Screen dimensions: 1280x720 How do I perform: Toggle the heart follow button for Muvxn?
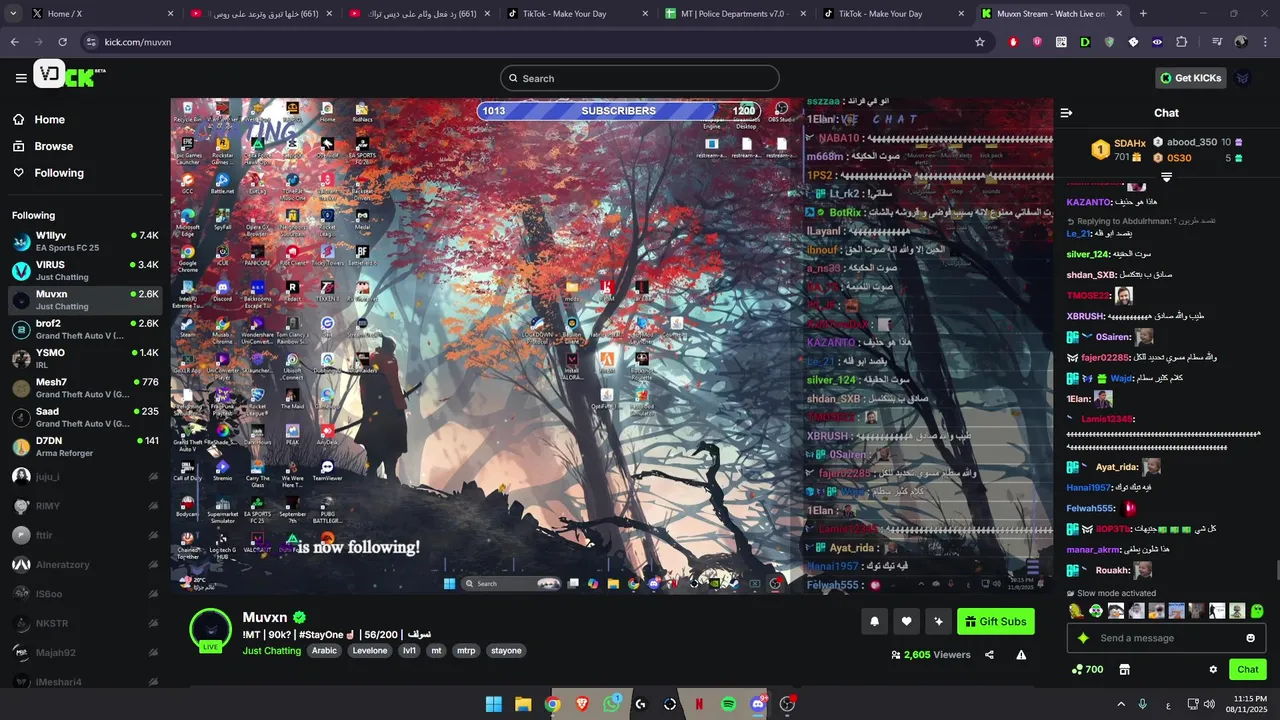tap(906, 621)
